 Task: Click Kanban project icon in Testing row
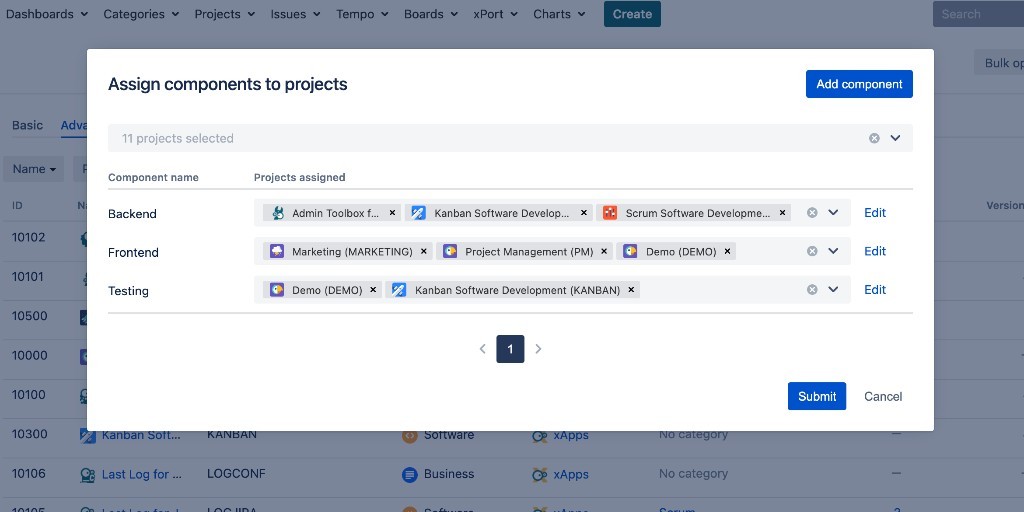[399, 290]
